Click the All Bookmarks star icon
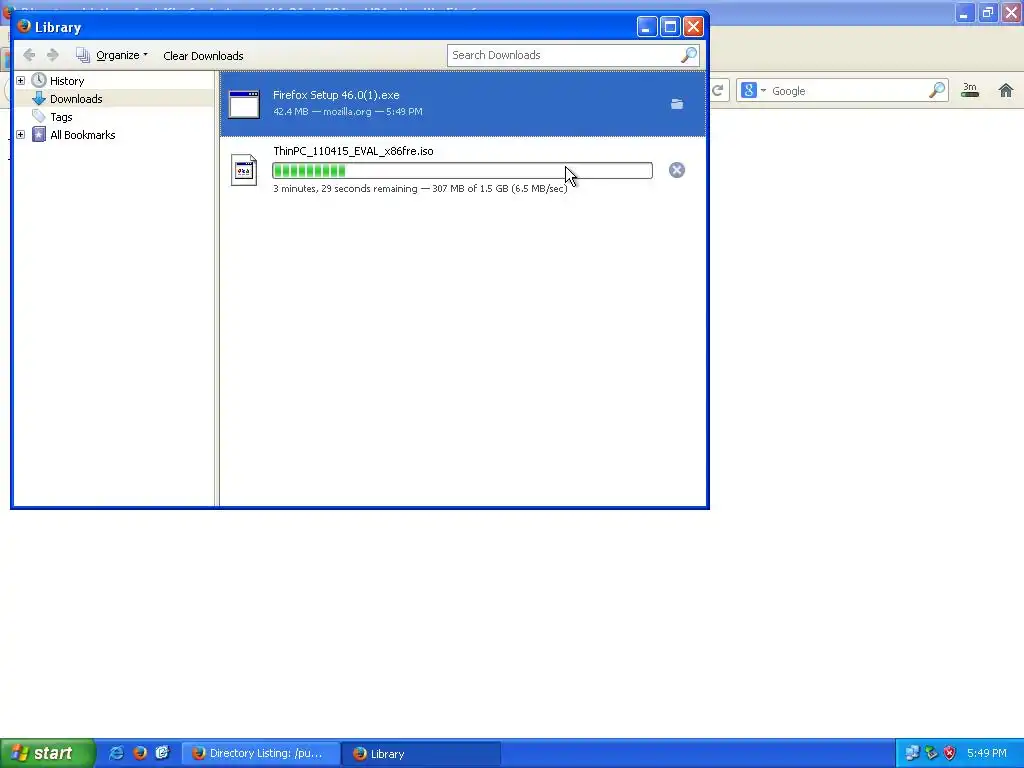This screenshot has width=1024, height=768. click(x=39, y=135)
